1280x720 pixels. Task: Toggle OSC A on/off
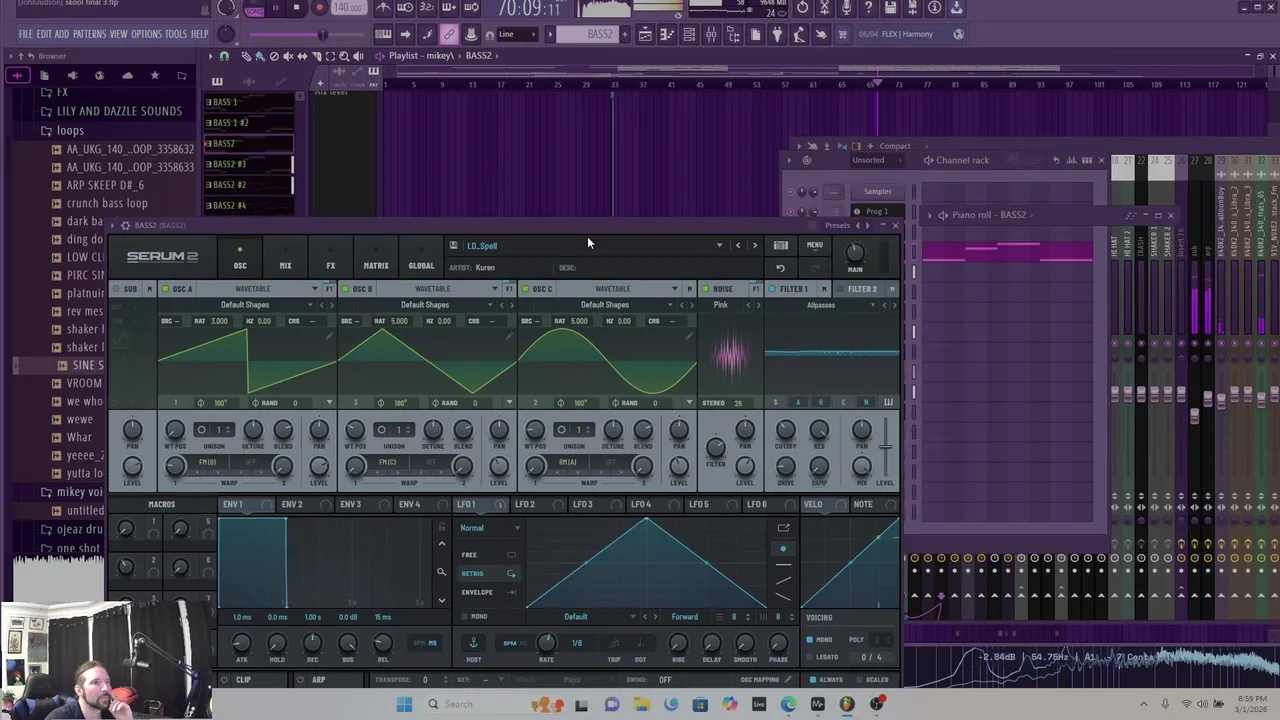(164, 289)
